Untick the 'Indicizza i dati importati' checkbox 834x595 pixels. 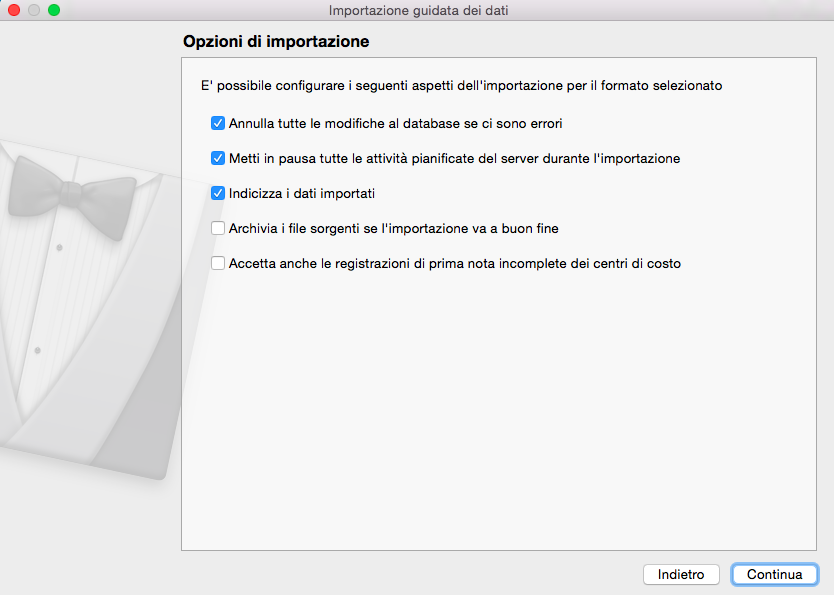(218, 193)
